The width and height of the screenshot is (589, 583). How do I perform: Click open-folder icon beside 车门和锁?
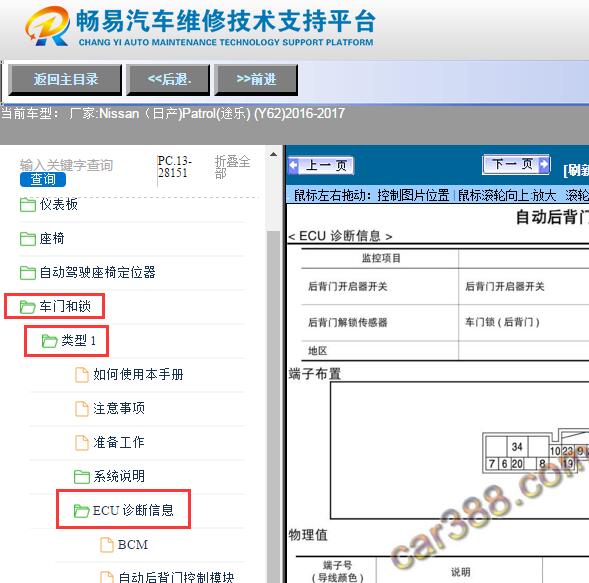(x=28, y=307)
